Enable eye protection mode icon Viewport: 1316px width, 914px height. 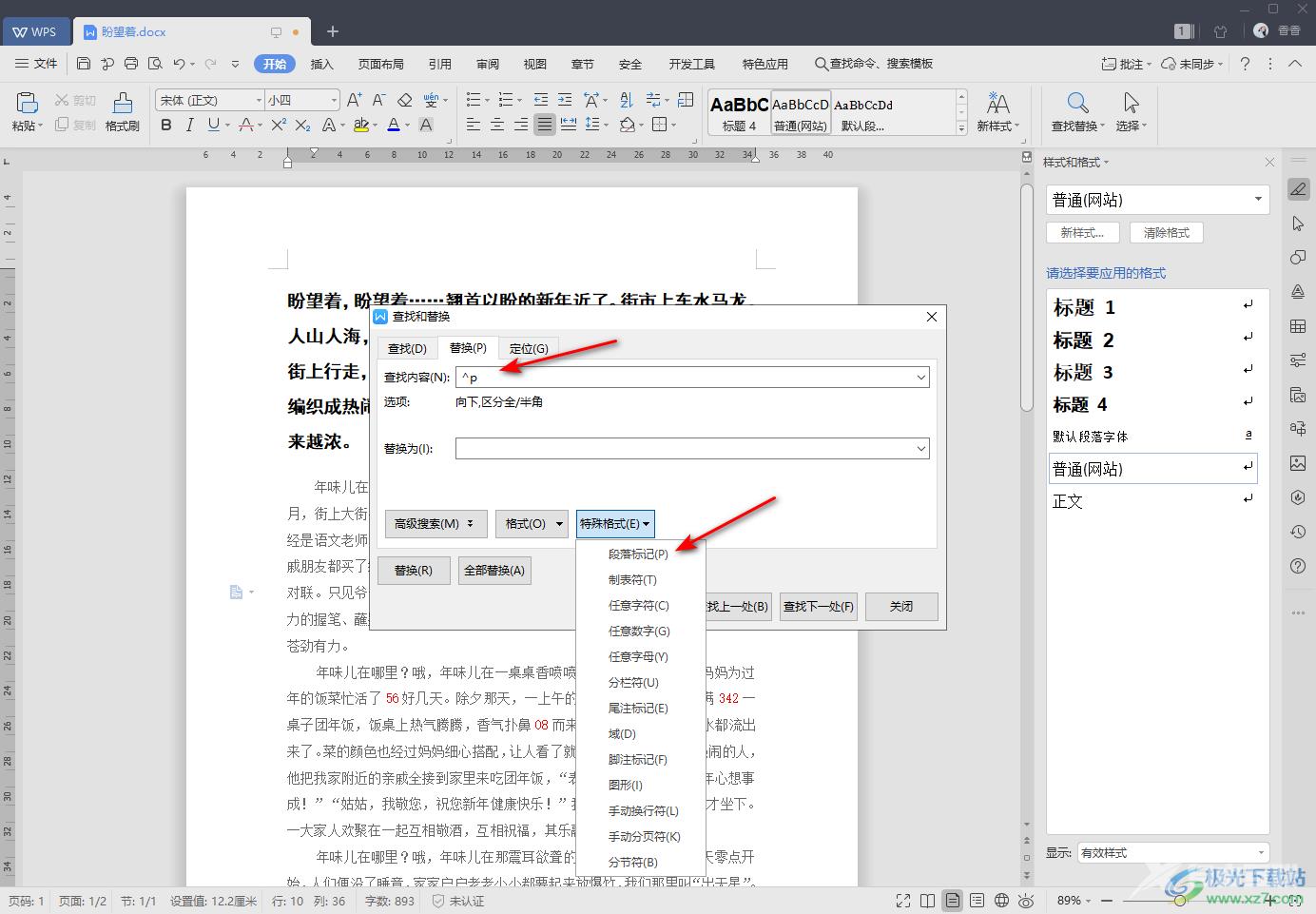pyautogui.click(x=1026, y=900)
